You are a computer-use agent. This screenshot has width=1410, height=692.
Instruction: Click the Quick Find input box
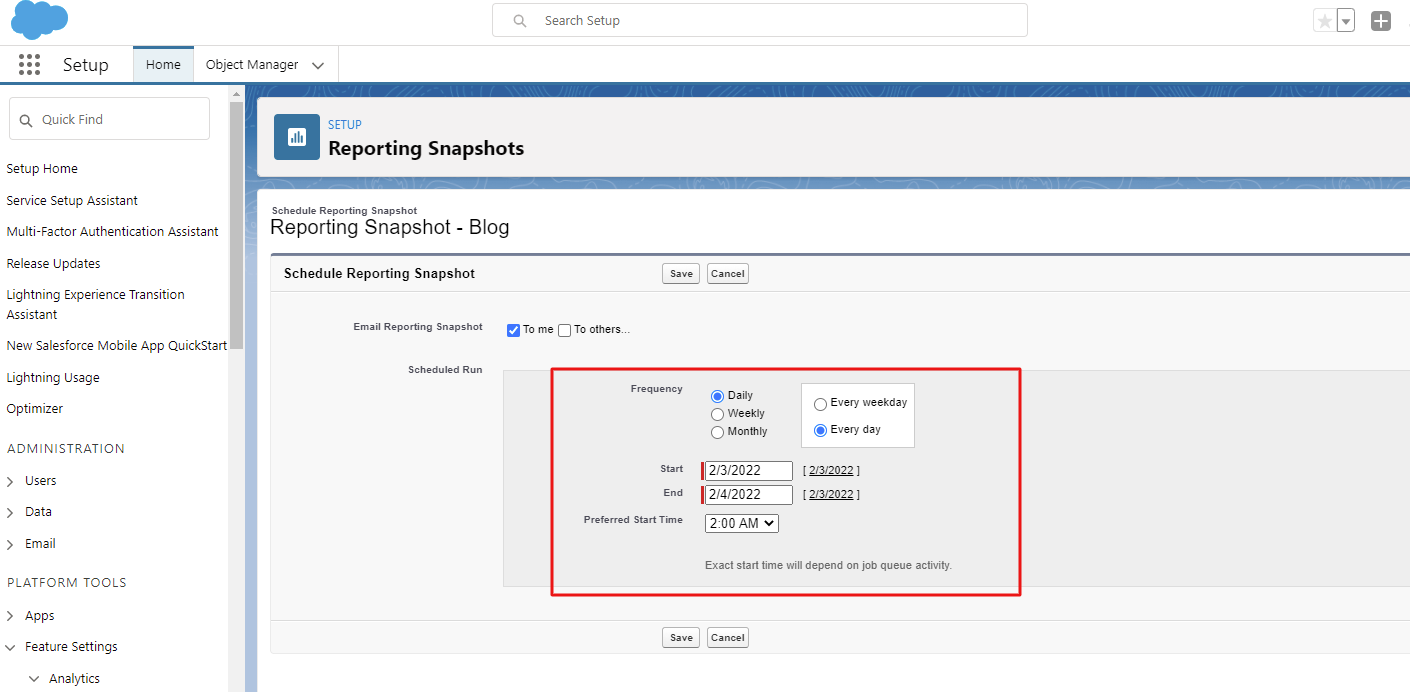click(109, 119)
